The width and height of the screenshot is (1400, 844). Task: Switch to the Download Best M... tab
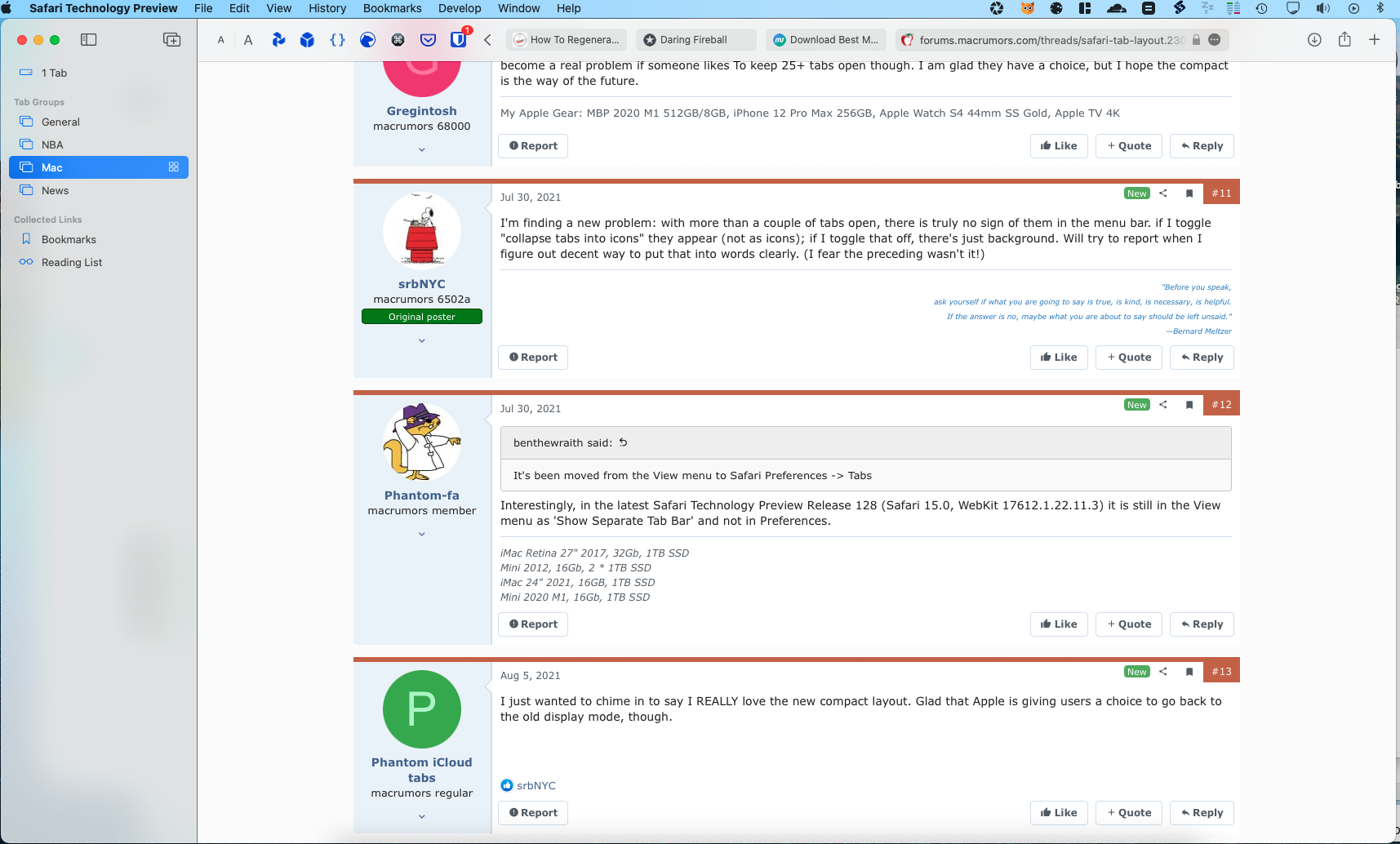pos(825,40)
